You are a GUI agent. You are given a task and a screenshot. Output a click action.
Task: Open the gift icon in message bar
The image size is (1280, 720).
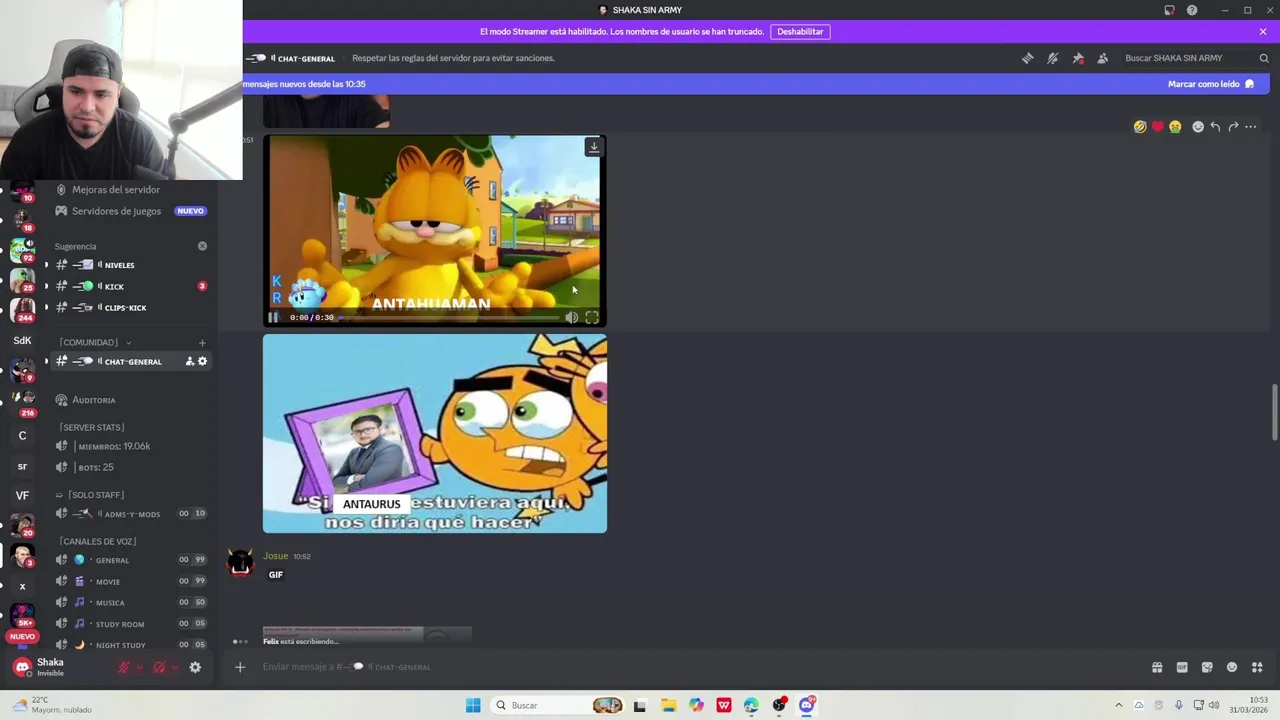(1157, 667)
